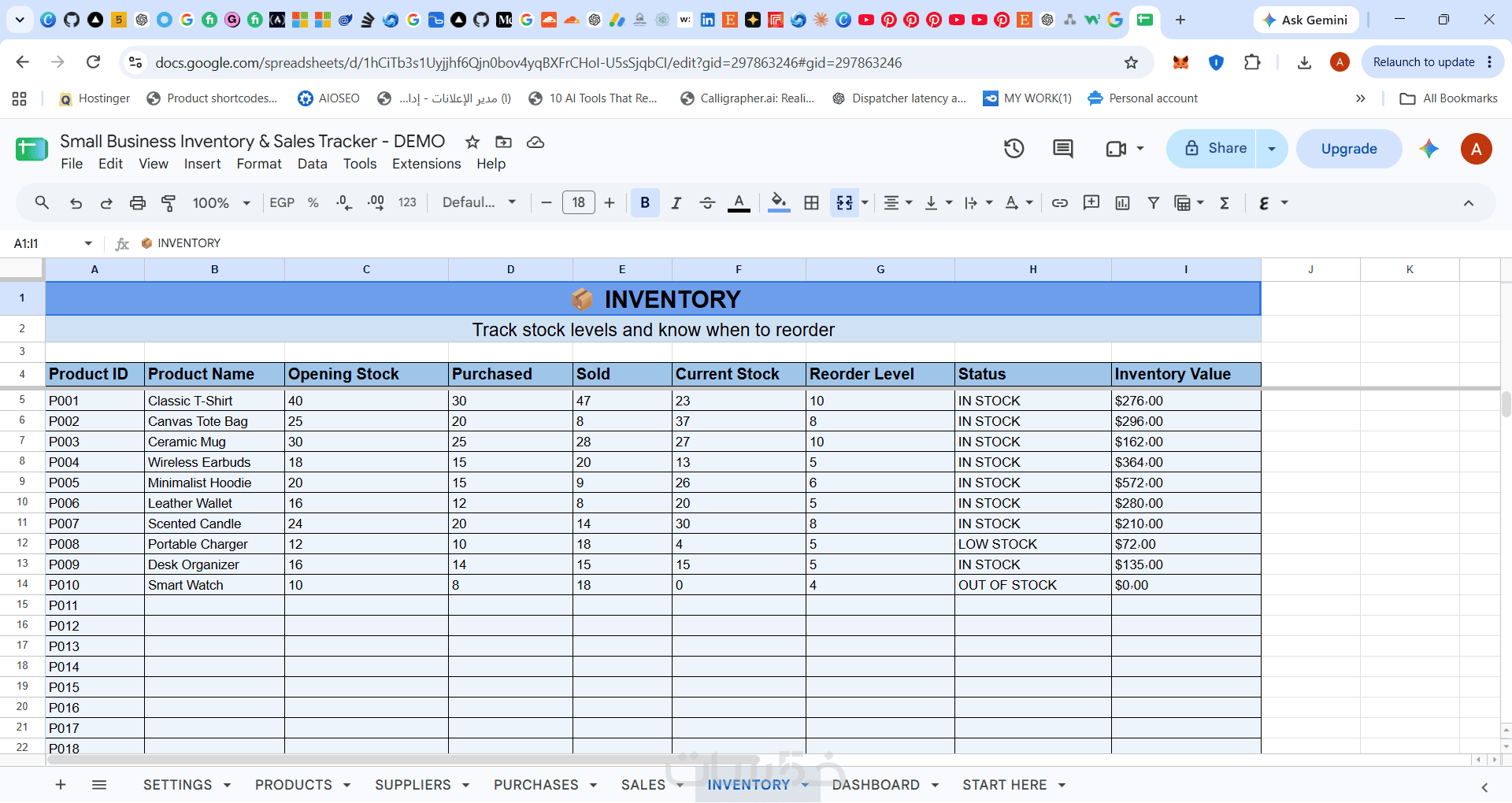Open version history clock icon
The height and width of the screenshot is (803, 1512).
tap(1014, 148)
